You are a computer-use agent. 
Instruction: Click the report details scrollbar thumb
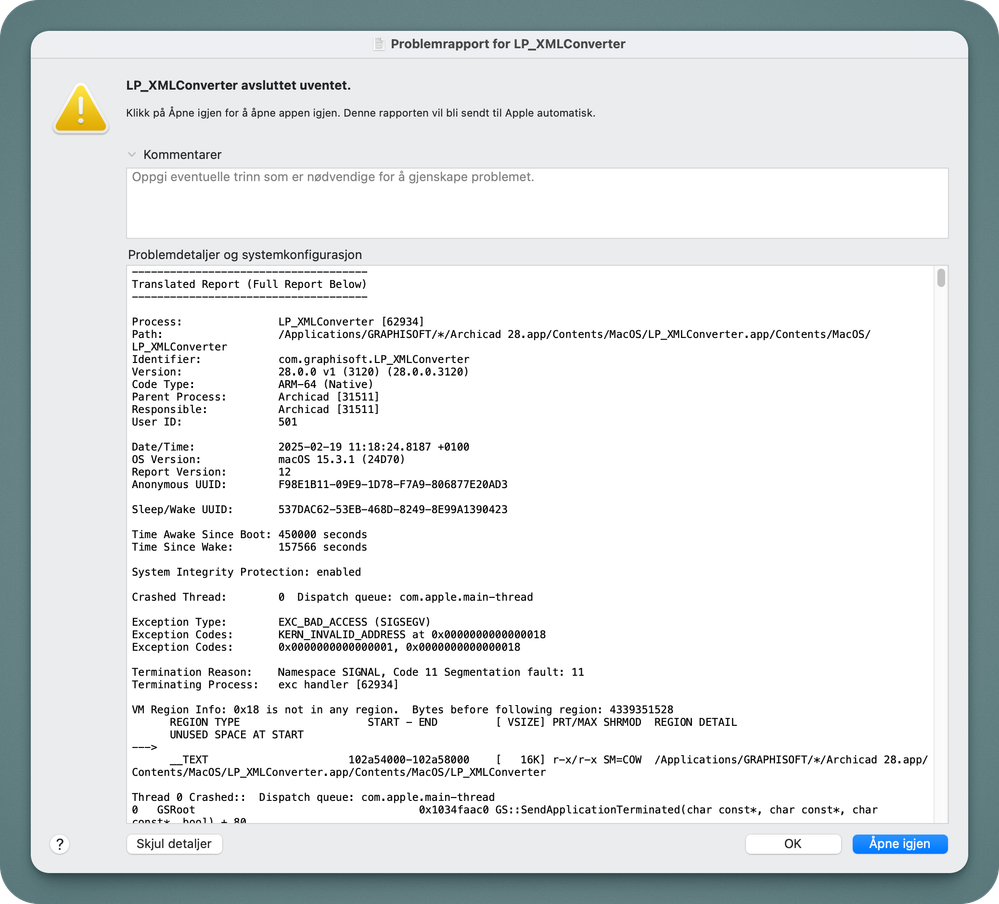[941, 278]
